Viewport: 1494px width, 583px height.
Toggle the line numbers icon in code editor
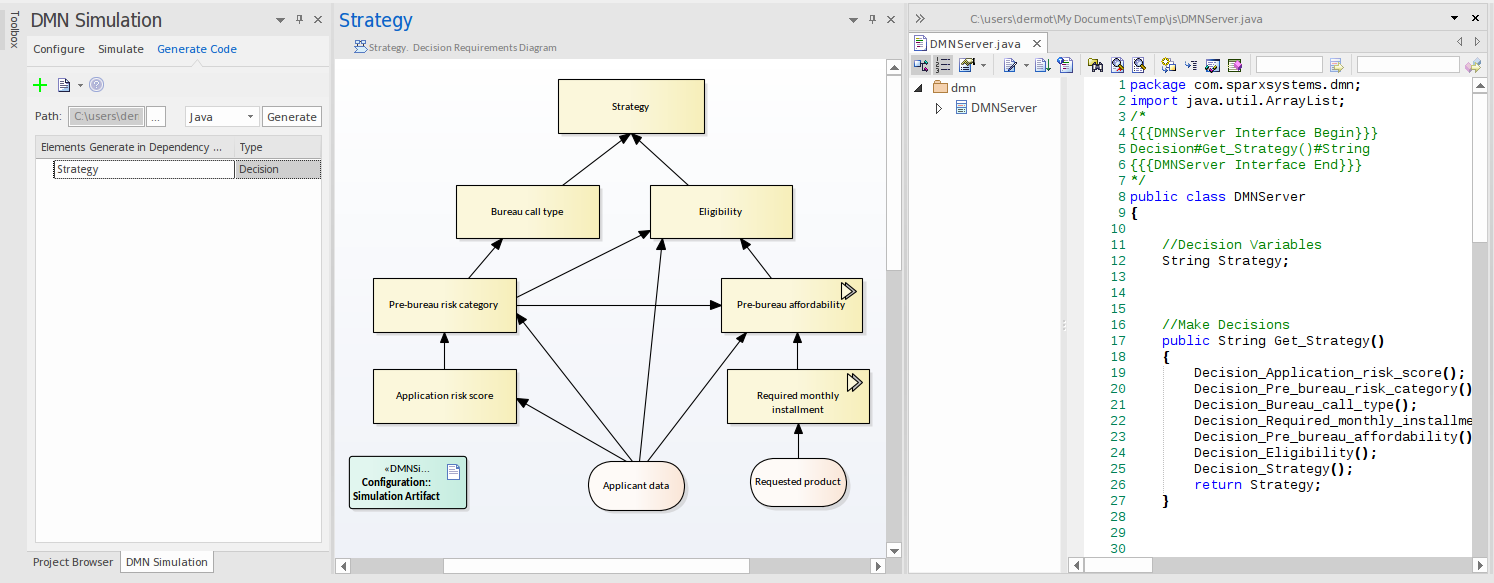[943, 65]
